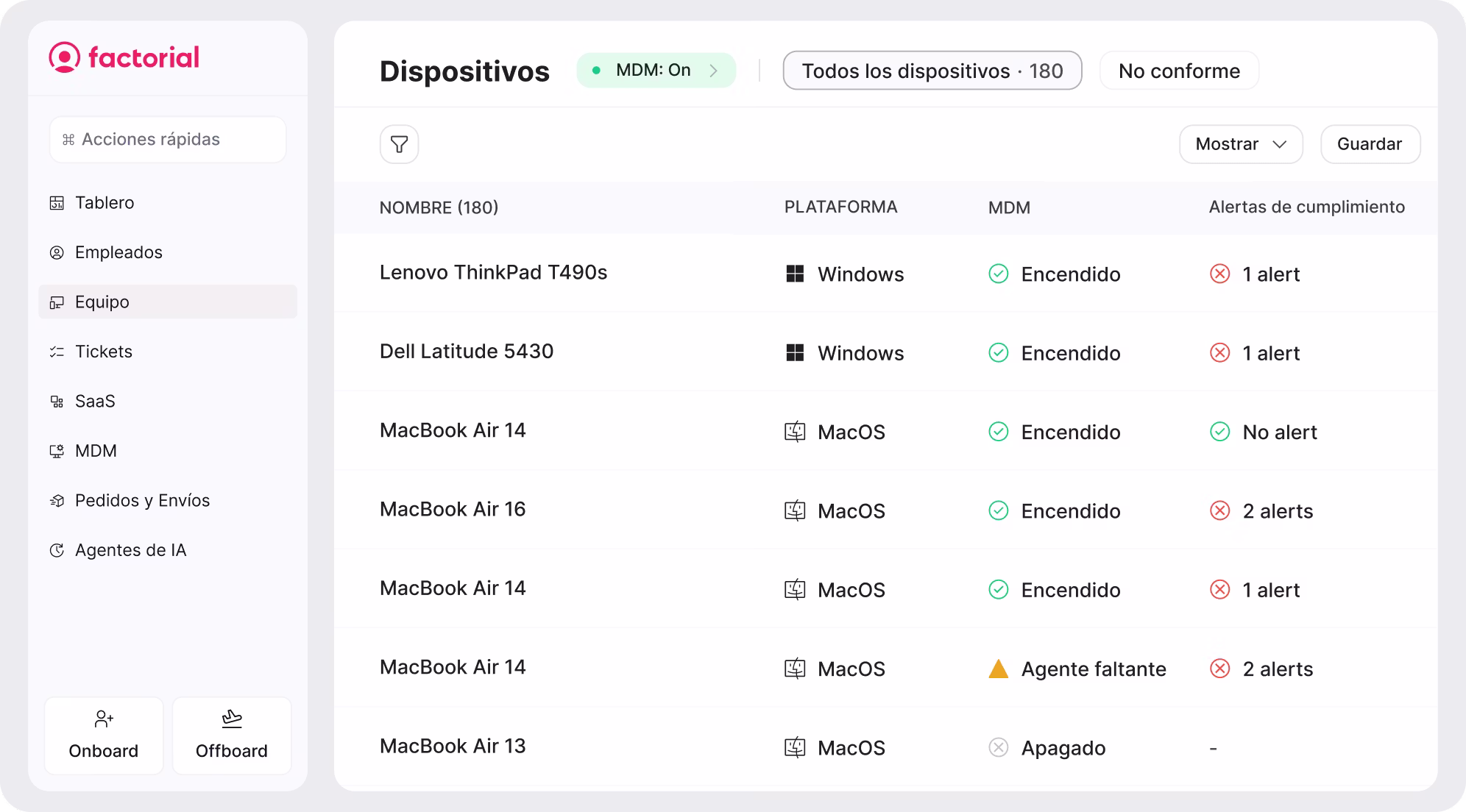Screen dimensions: 1466x812
Task: Switch to the No conforme tab
Action: tap(1179, 71)
